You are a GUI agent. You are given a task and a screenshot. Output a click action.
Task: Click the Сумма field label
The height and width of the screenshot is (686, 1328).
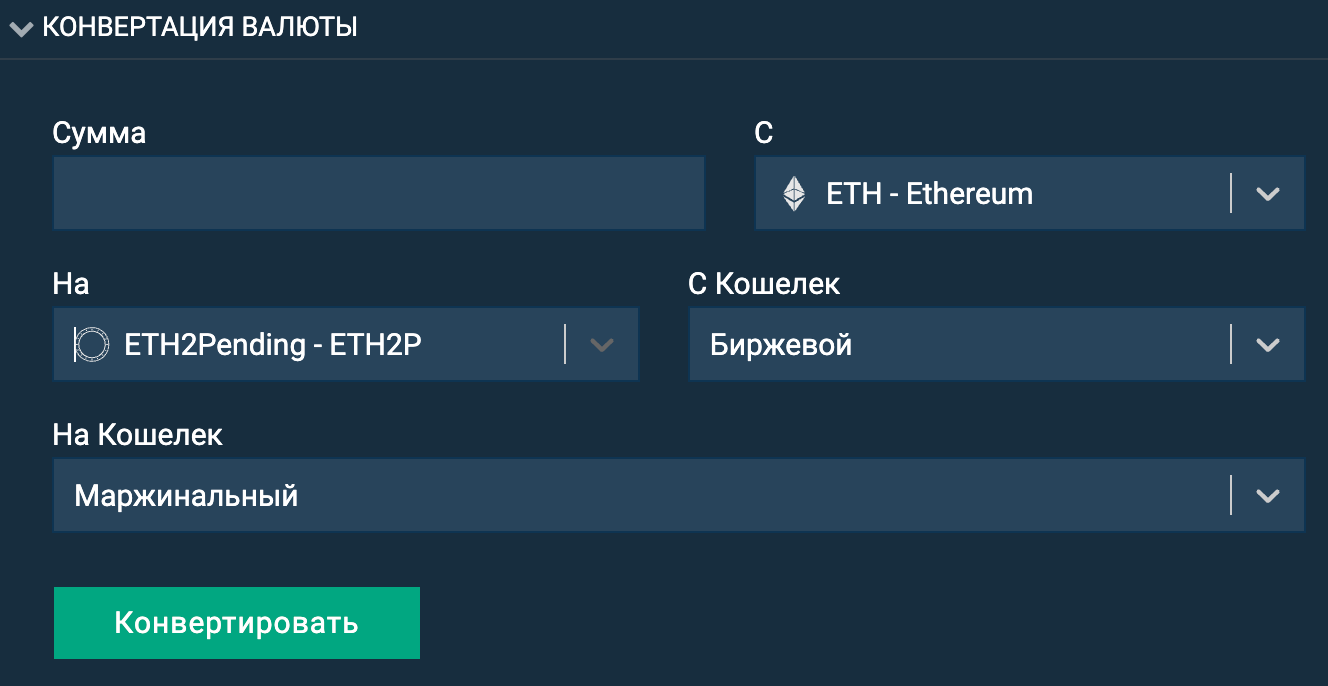click(99, 133)
